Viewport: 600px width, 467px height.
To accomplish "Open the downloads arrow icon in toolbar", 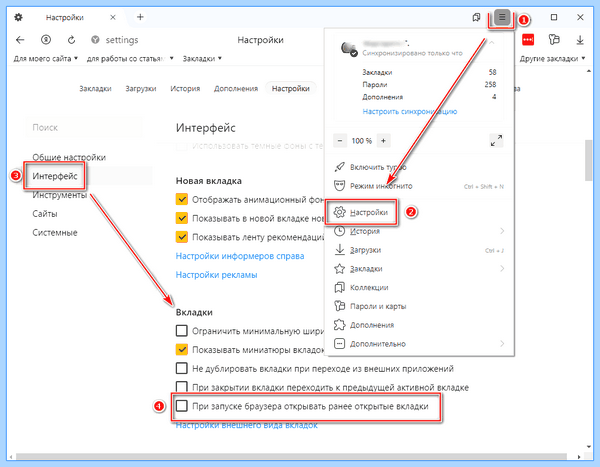I will tap(580, 39).
